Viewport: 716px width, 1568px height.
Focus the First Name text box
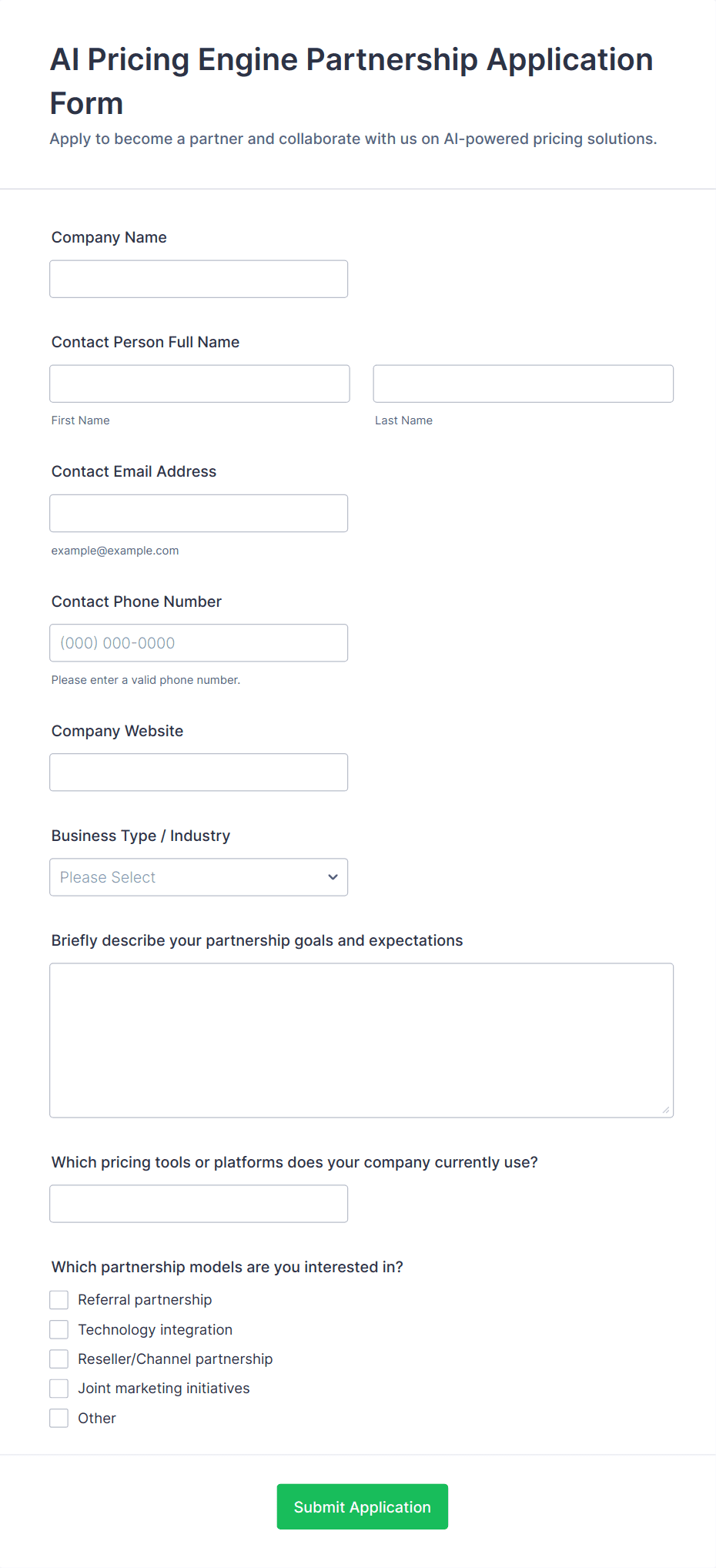(199, 384)
